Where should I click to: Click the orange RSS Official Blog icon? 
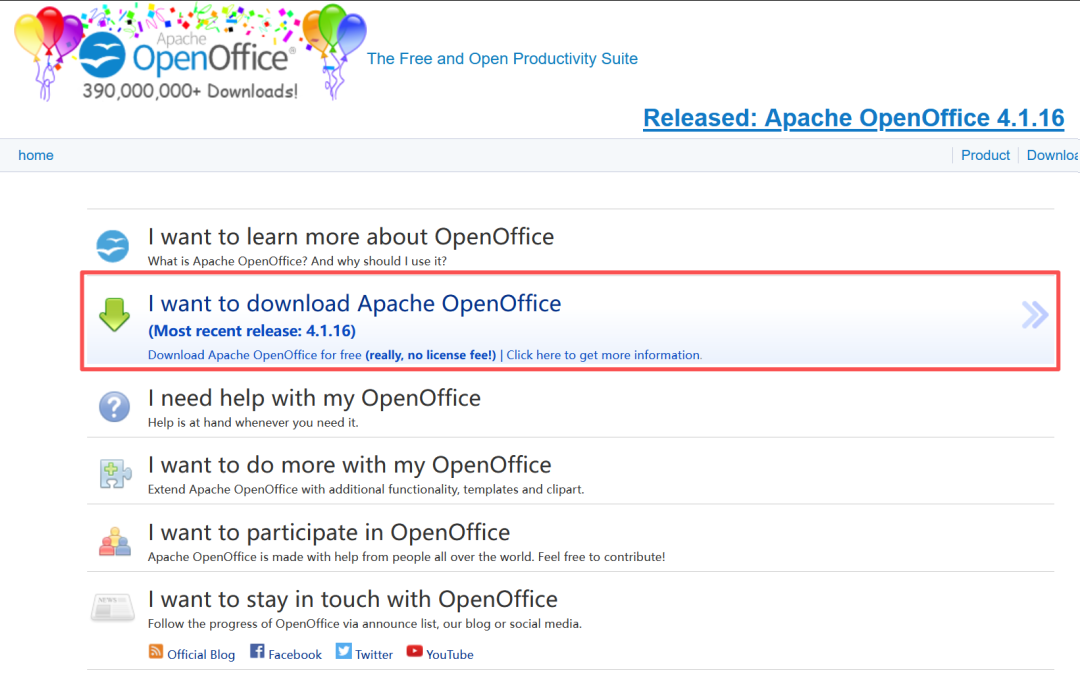[x=156, y=651]
